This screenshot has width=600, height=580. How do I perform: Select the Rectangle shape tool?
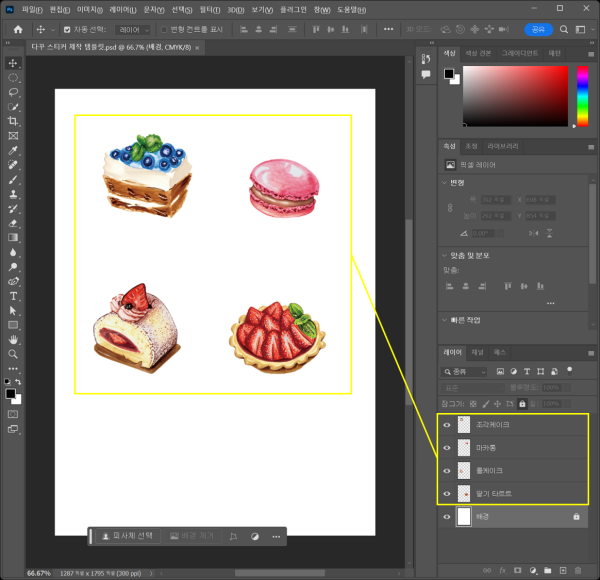pos(13,325)
